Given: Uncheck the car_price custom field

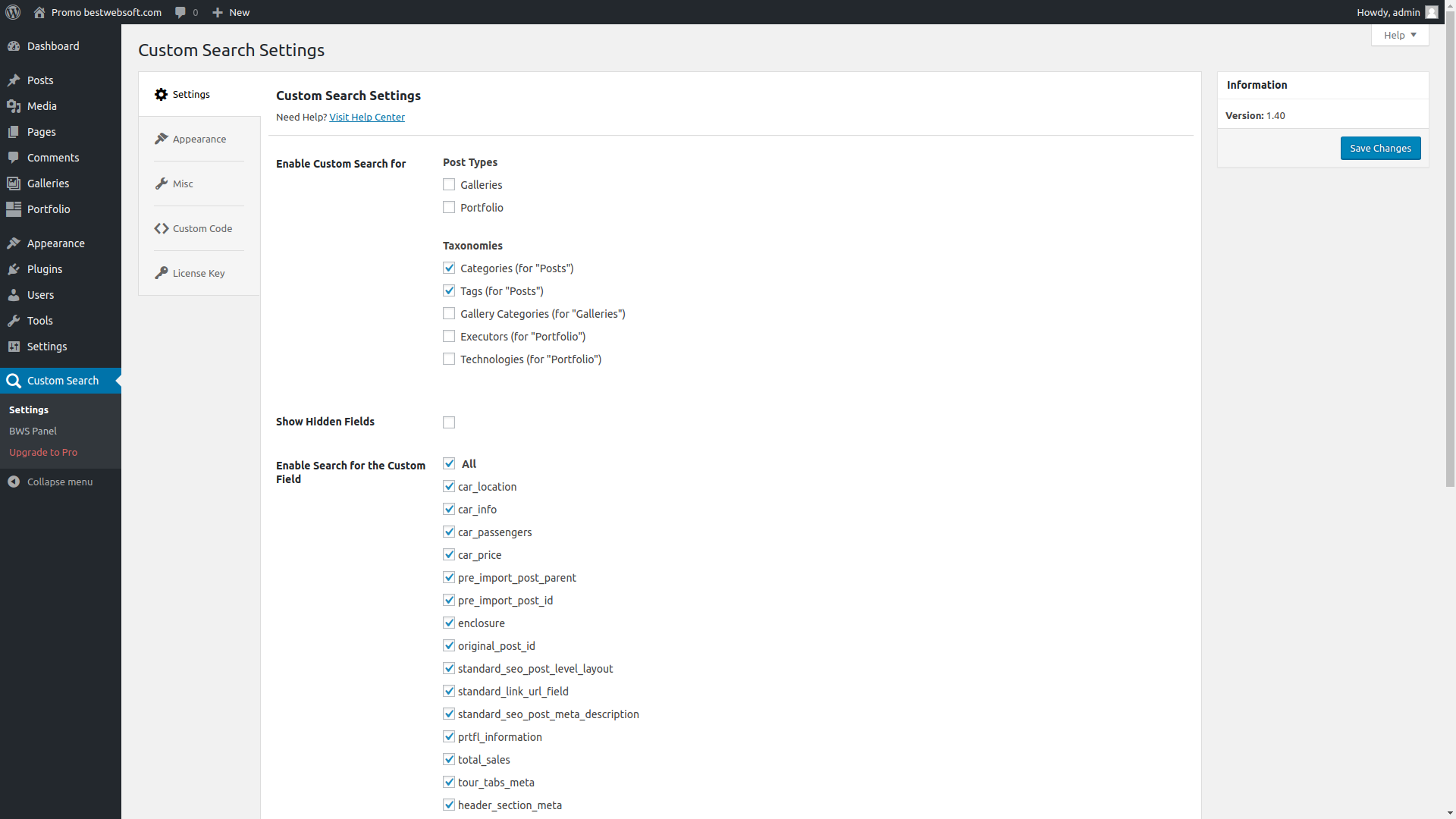Looking at the screenshot, I should [449, 555].
